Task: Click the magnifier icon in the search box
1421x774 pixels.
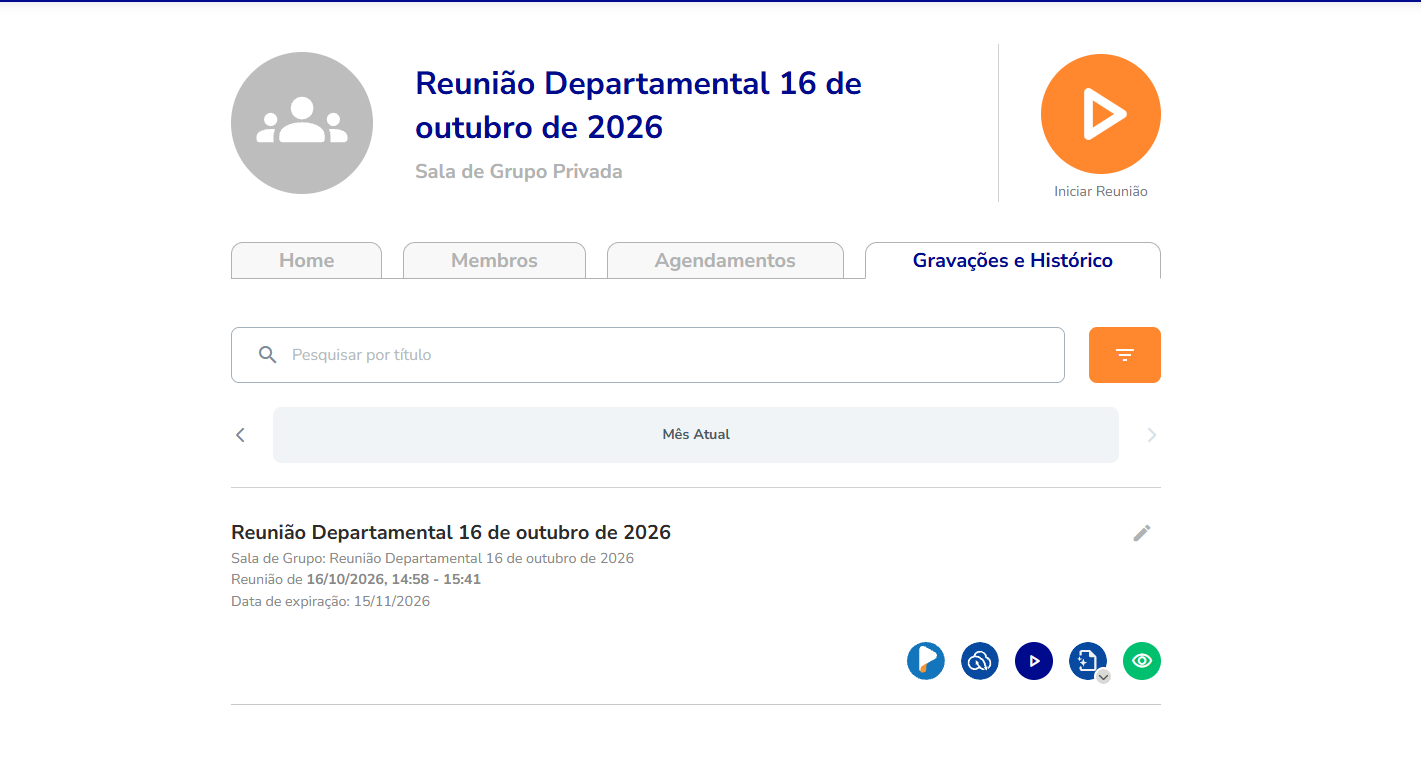Action: tap(267, 355)
